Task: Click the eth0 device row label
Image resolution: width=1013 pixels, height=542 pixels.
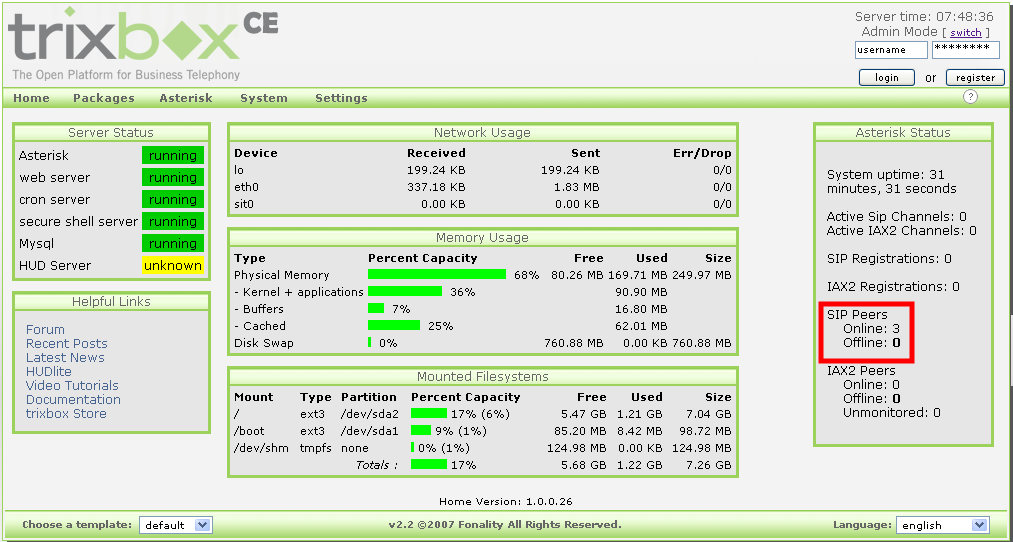Action: 245,187
